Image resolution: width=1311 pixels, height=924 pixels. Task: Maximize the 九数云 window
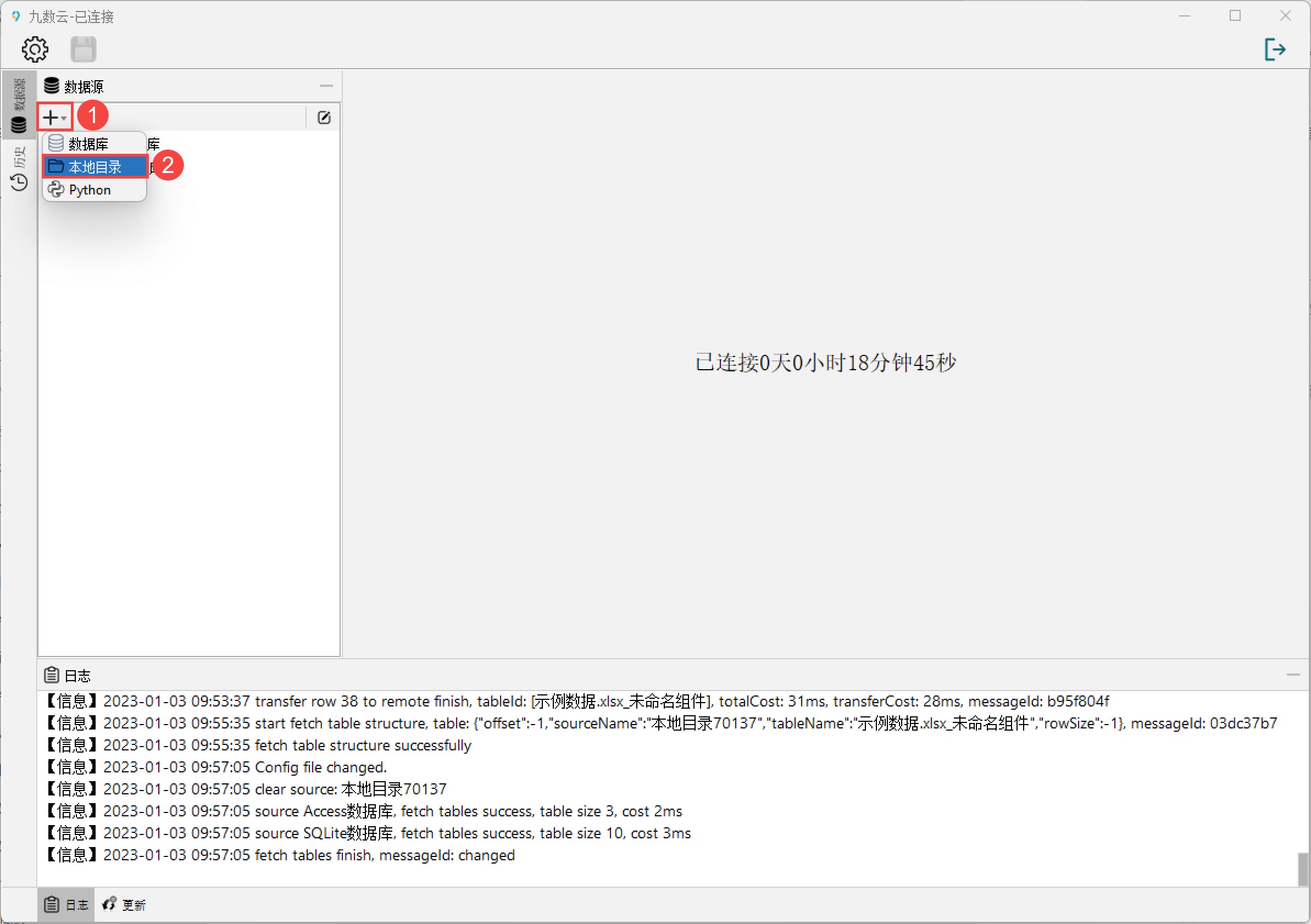[1235, 16]
